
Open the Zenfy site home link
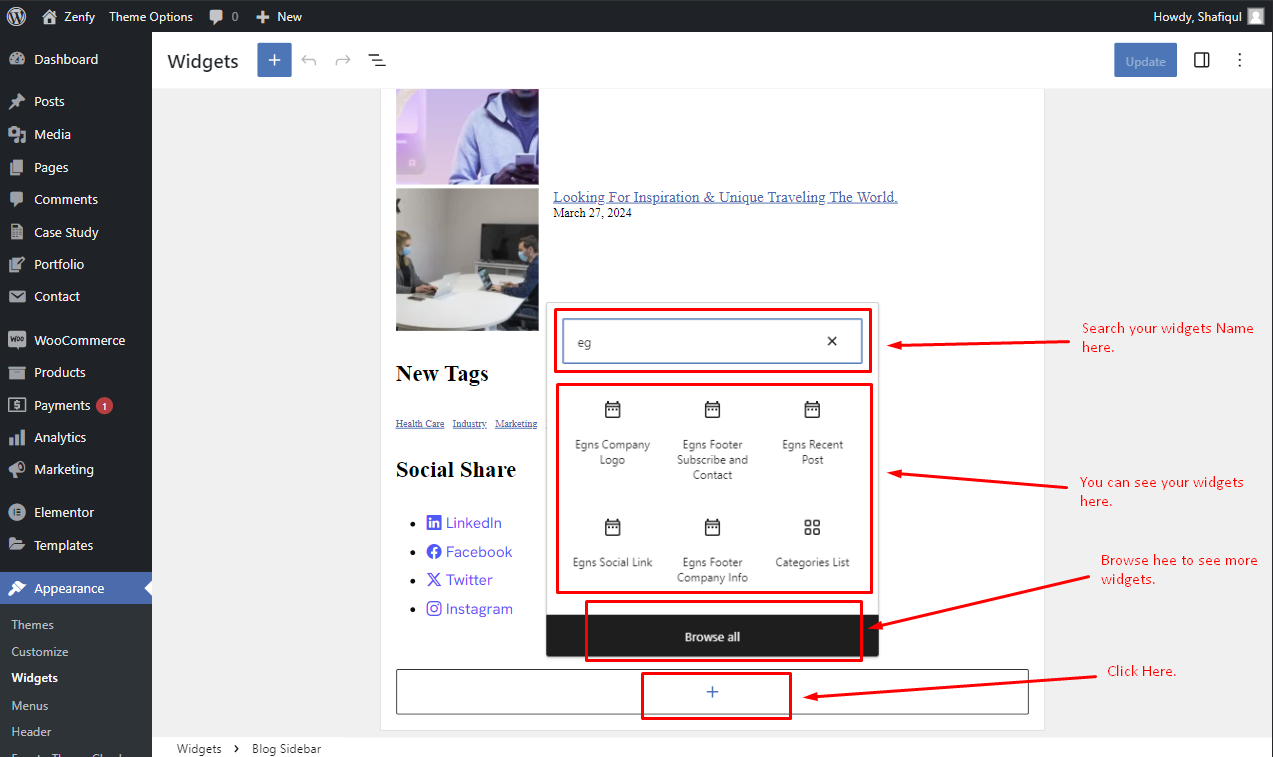click(x=68, y=16)
